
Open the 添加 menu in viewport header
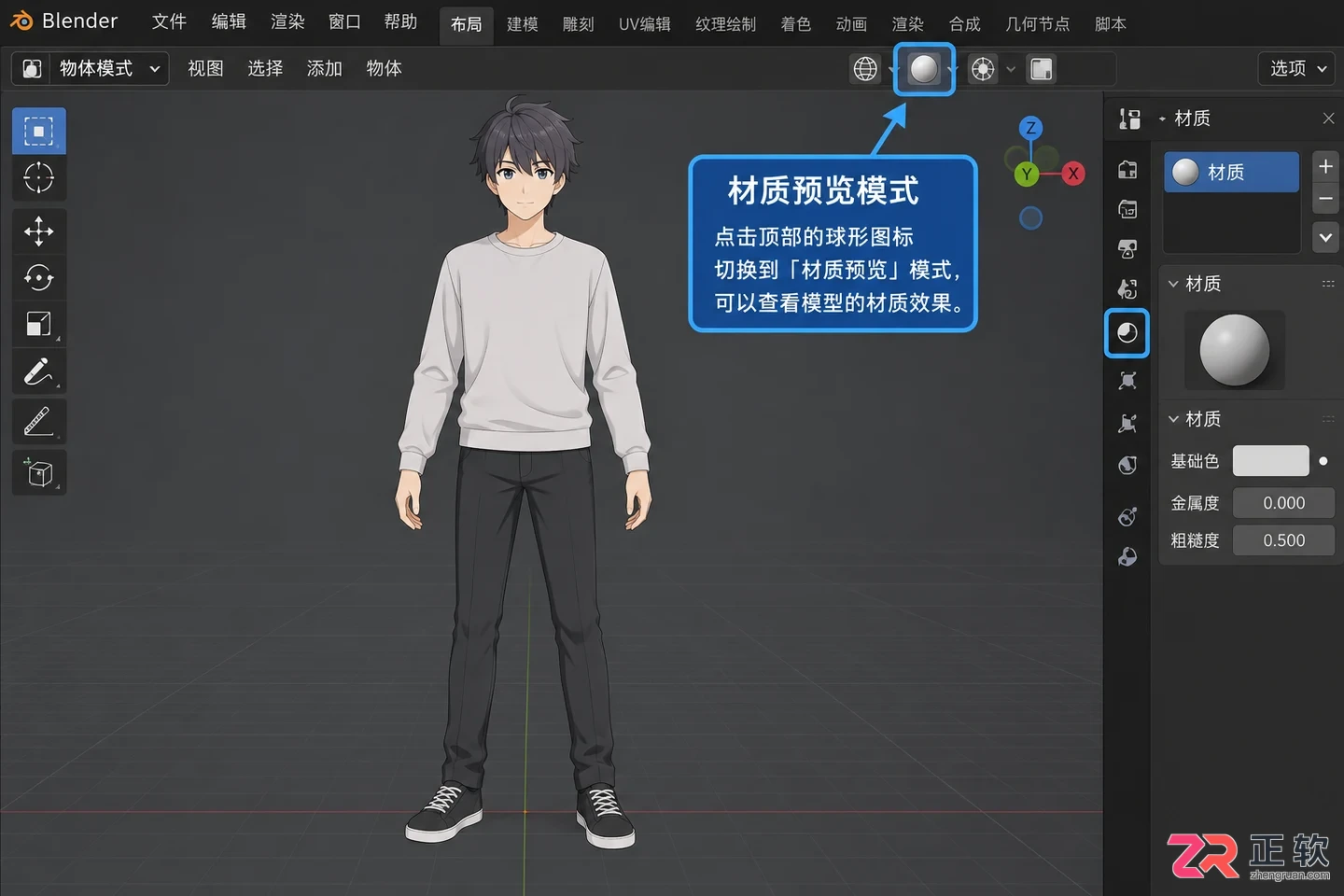coord(324,68)
